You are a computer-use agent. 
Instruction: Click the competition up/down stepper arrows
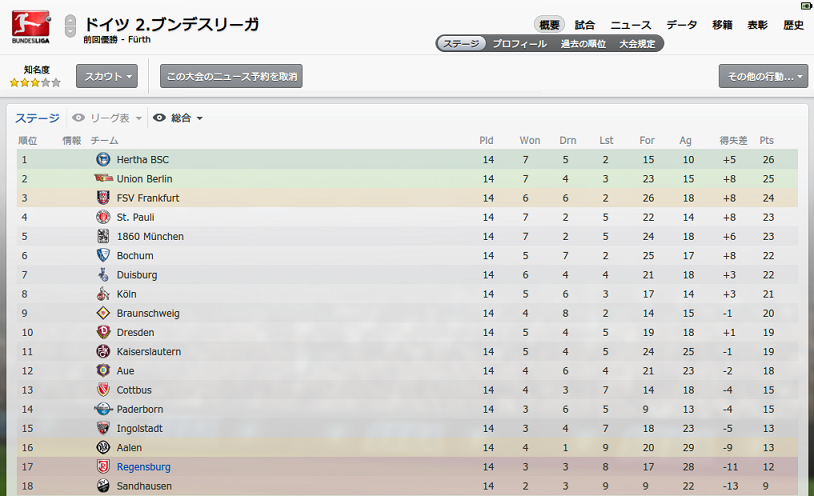tap(70, 26)
